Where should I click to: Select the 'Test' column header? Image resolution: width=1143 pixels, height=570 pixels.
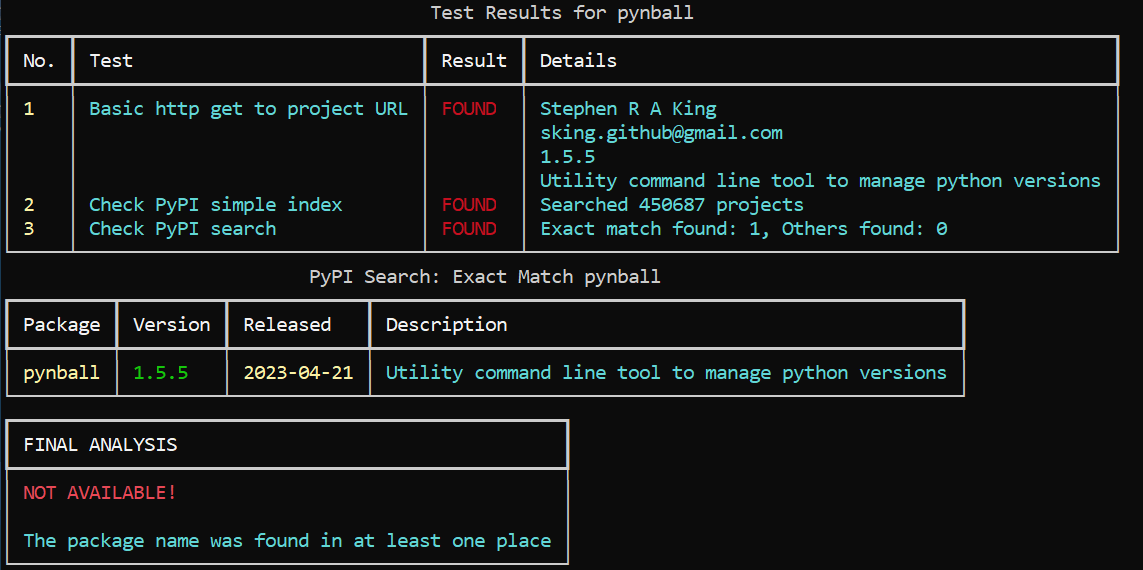pyautogui.click(x=111, y=60)
